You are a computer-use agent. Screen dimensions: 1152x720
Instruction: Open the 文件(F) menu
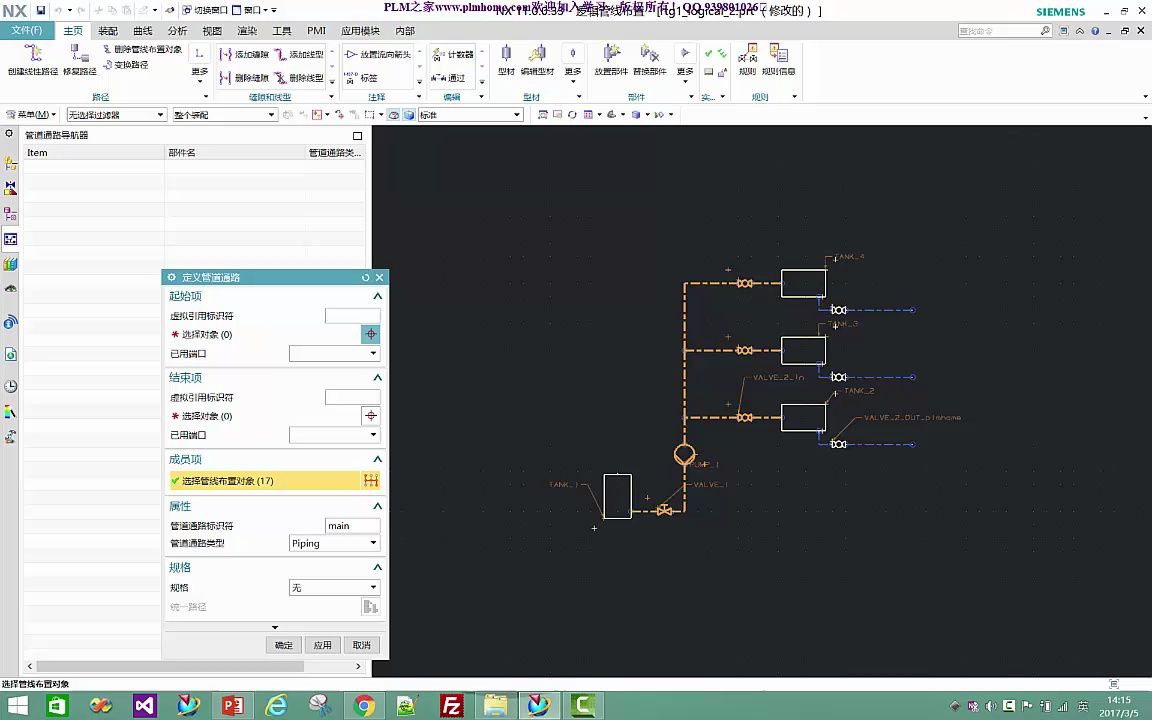27,31
